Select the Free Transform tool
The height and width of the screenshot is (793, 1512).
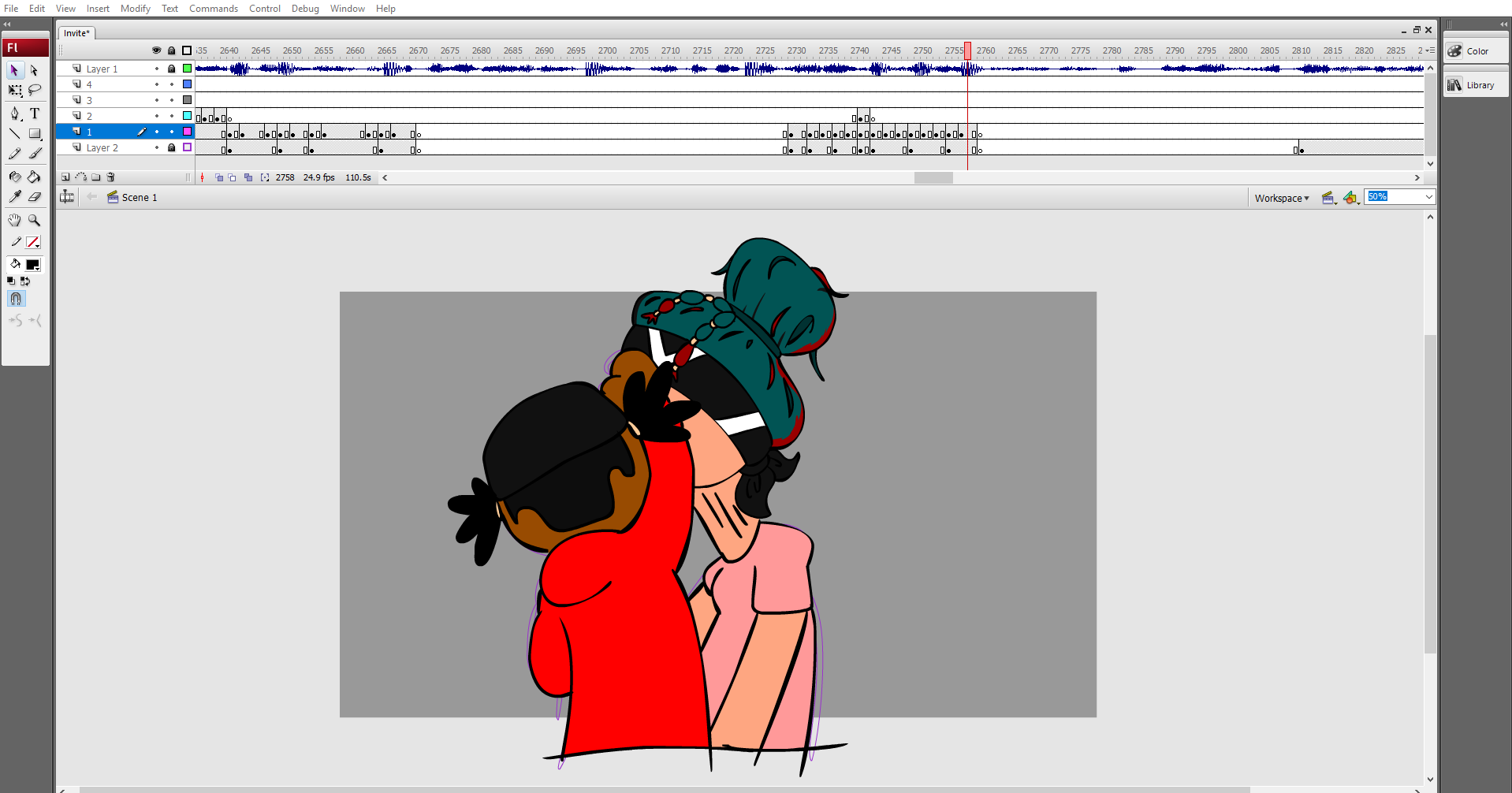[x=15, y=90]
